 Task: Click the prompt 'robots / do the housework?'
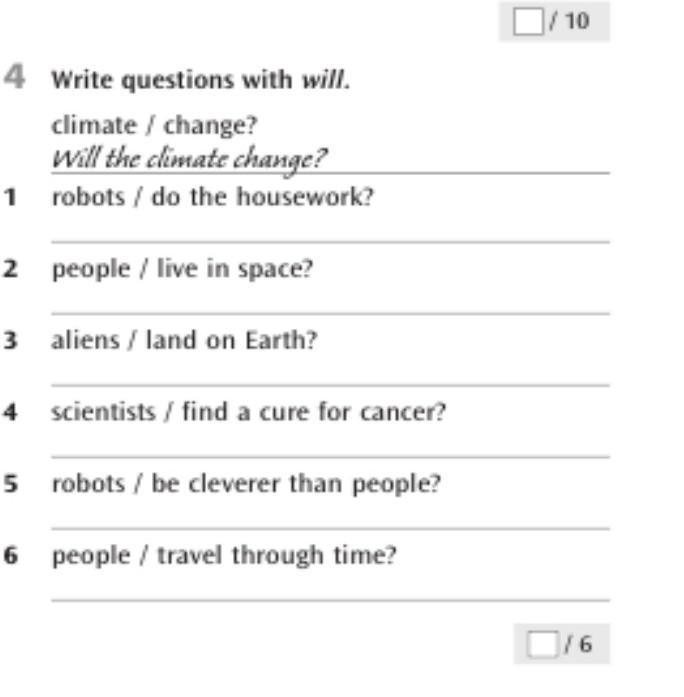click(212, 197)
